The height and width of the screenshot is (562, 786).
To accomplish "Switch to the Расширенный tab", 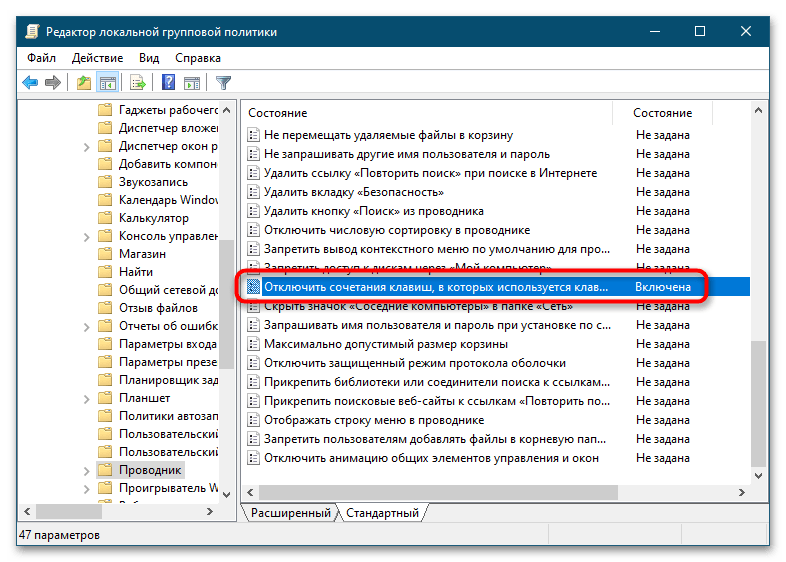I will point(290,513).
